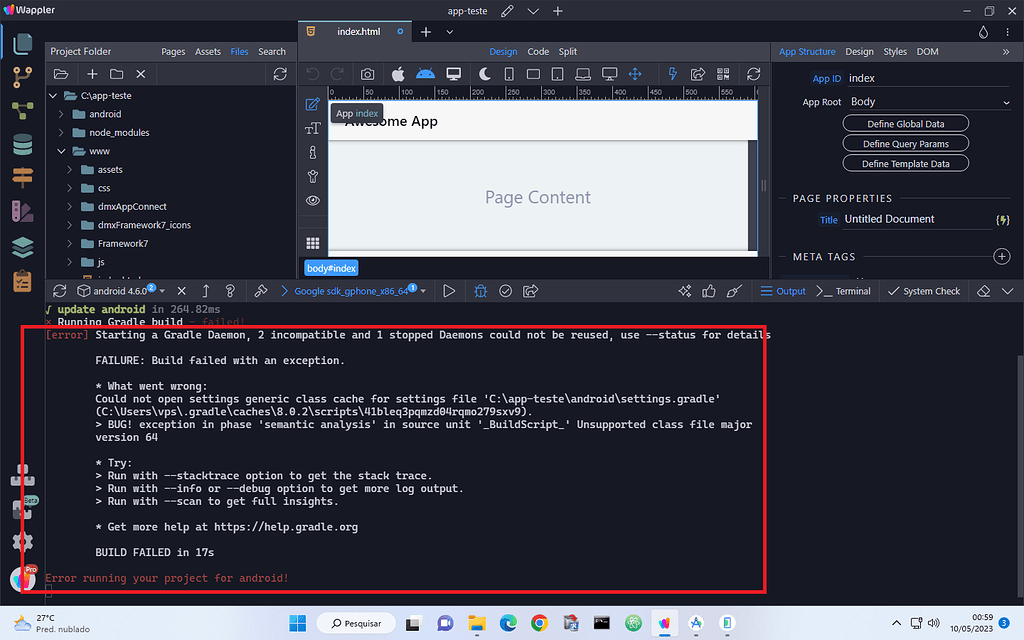Expand the Framework7 folder
This screenshot has width=1024, height=640.
(69, 244)
